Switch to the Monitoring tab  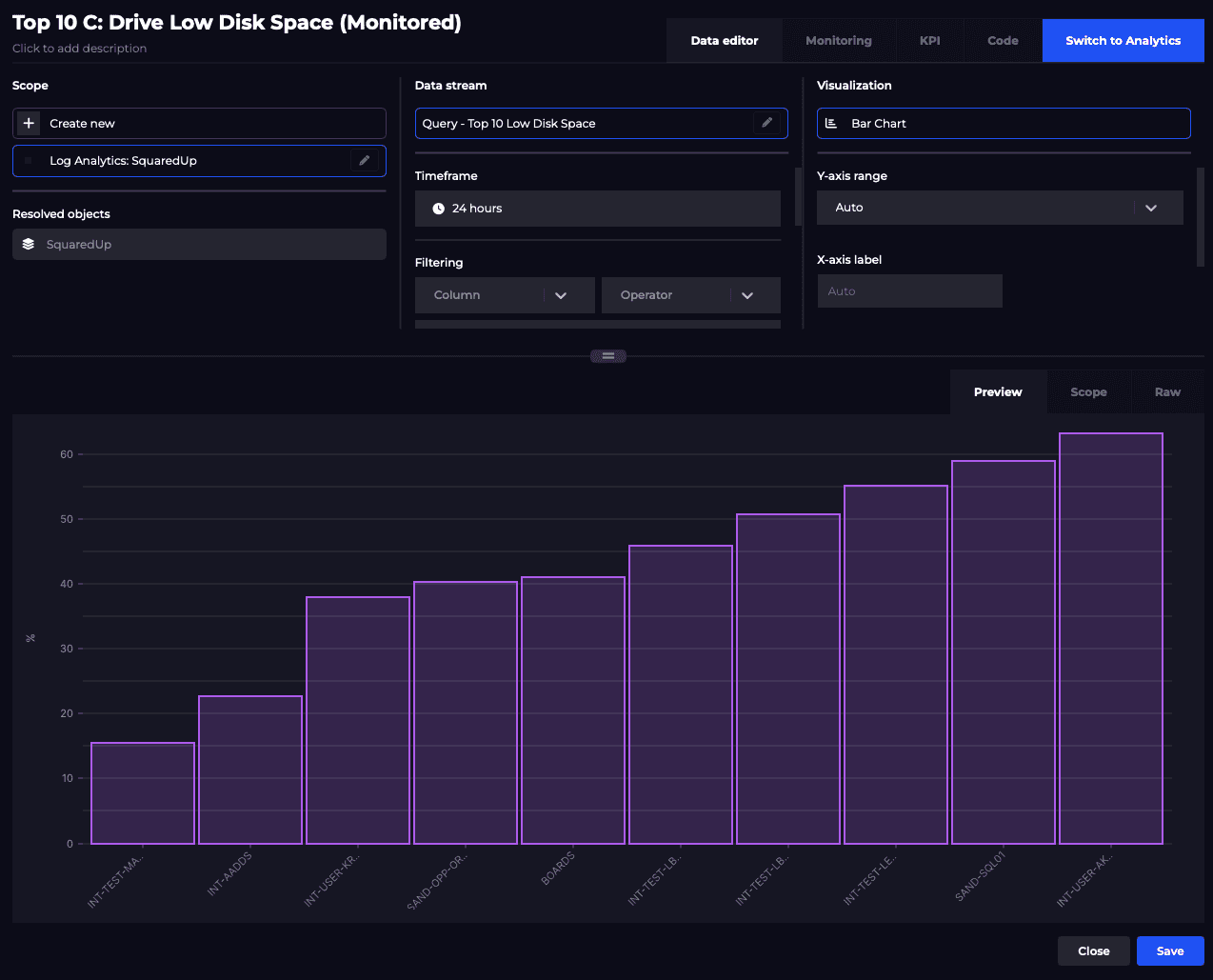838,41
